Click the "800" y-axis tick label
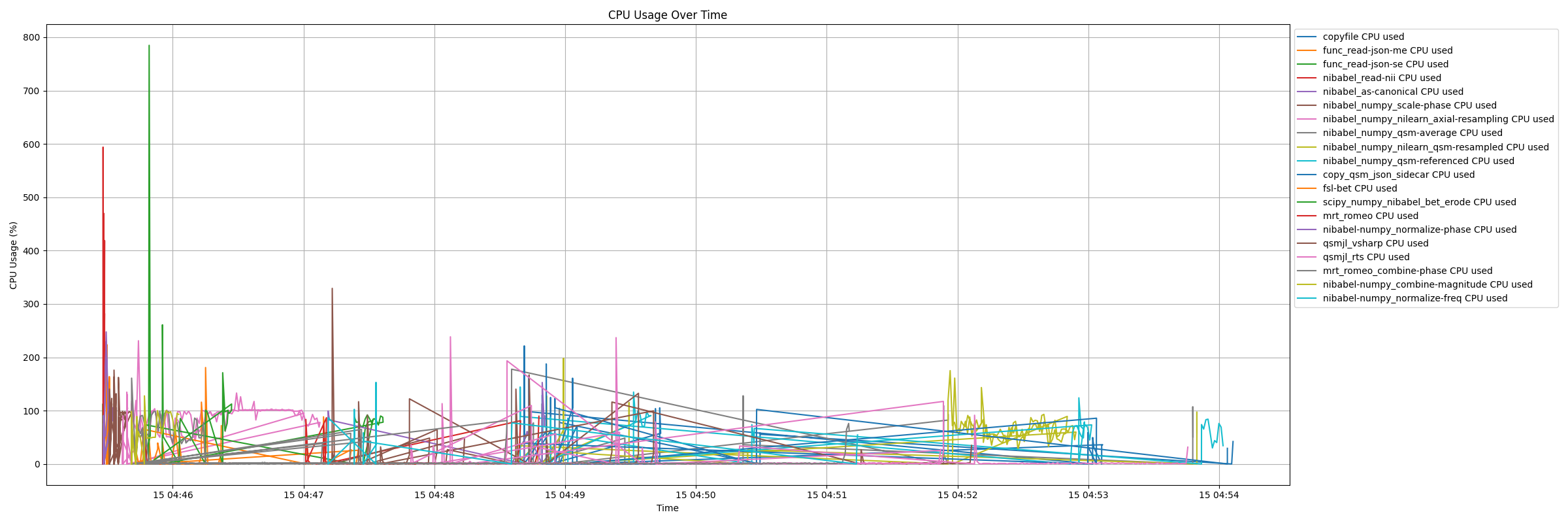The height and width of the screenshot is (523, 1568). click(32, 38)
